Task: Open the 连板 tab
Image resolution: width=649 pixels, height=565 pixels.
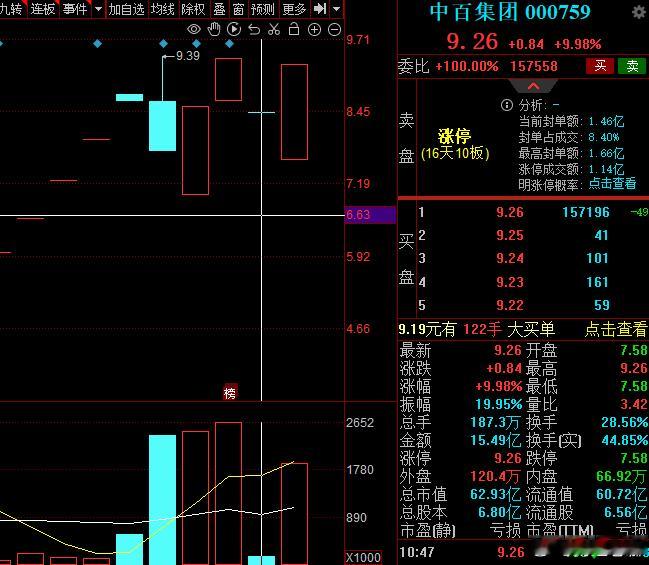Action: tap(43, 9)
